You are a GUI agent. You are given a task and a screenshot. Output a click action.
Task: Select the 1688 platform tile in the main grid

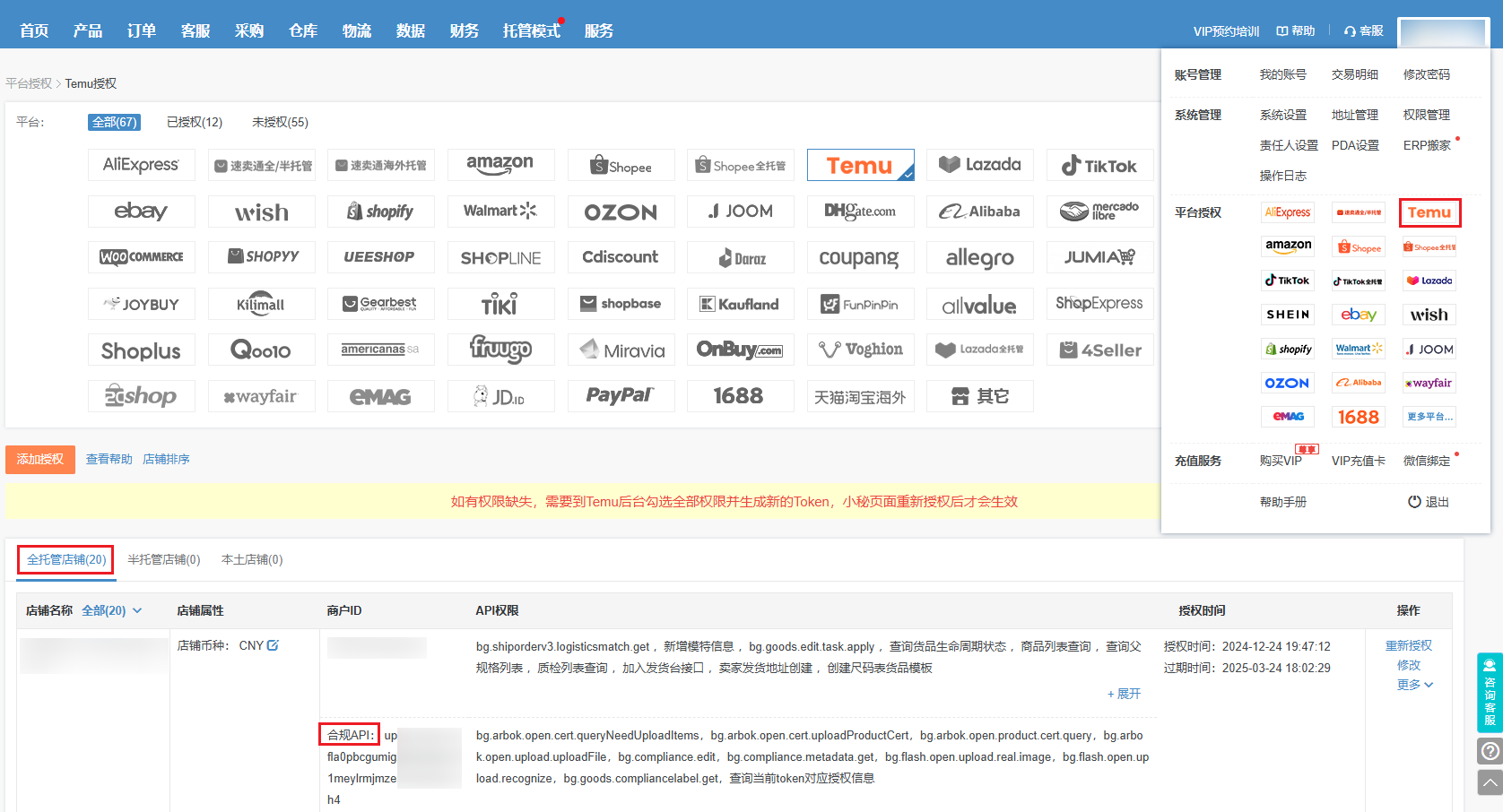pos(740,396)
